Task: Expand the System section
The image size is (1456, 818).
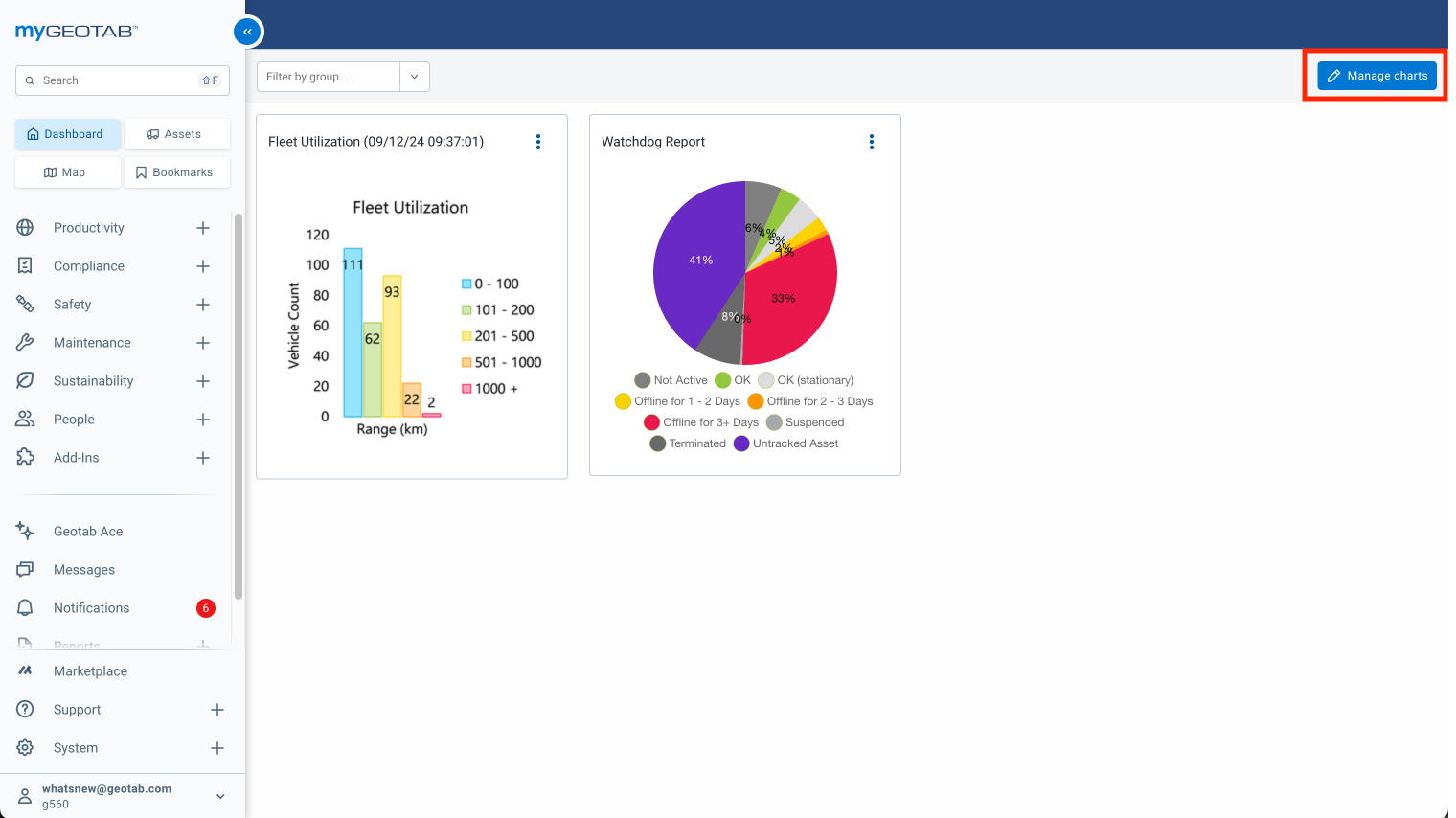Action: click(x=217, y=748)
